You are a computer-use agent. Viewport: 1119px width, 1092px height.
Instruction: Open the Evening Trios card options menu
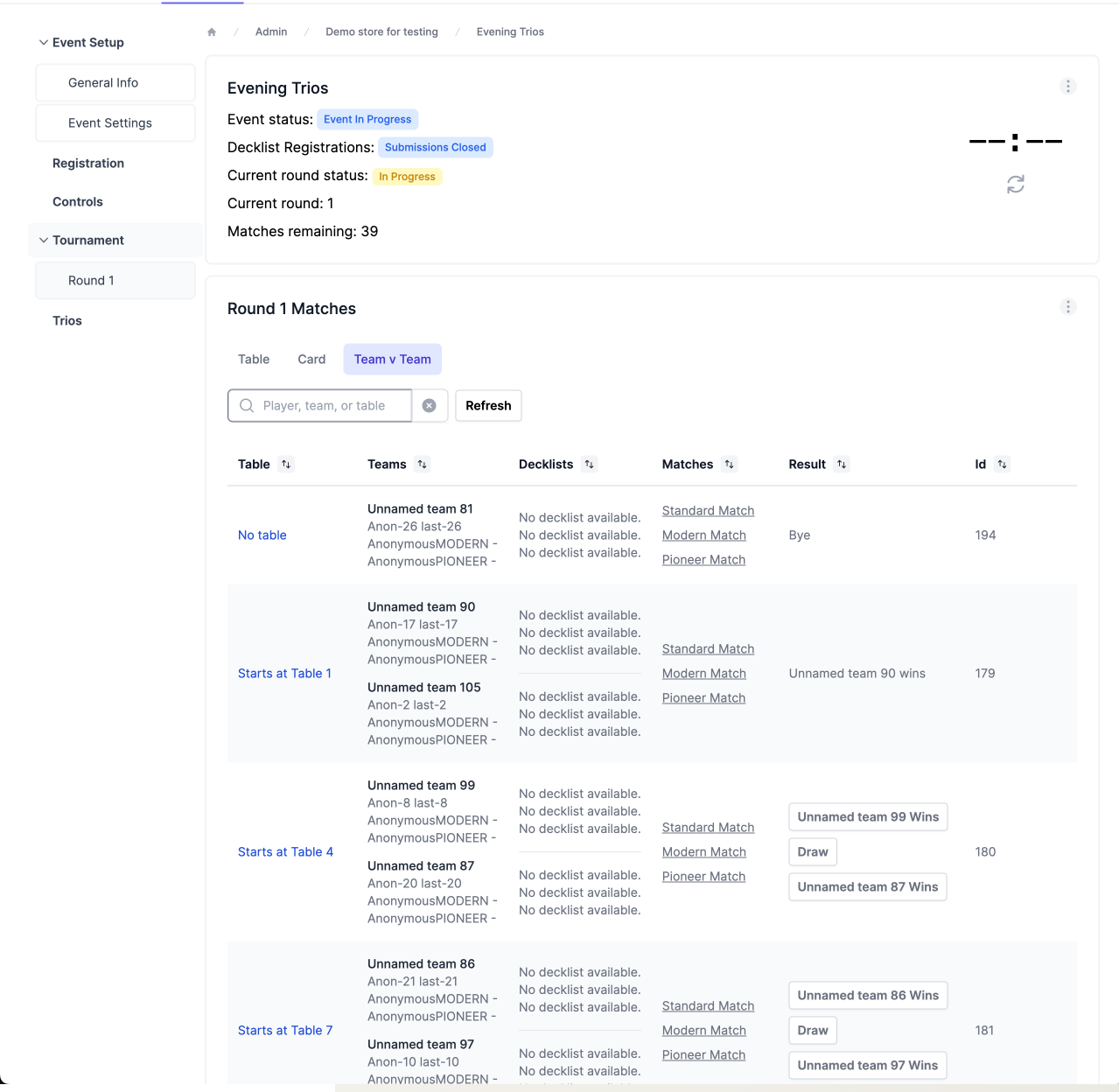pyautogui.click(x=1067, y=87)
